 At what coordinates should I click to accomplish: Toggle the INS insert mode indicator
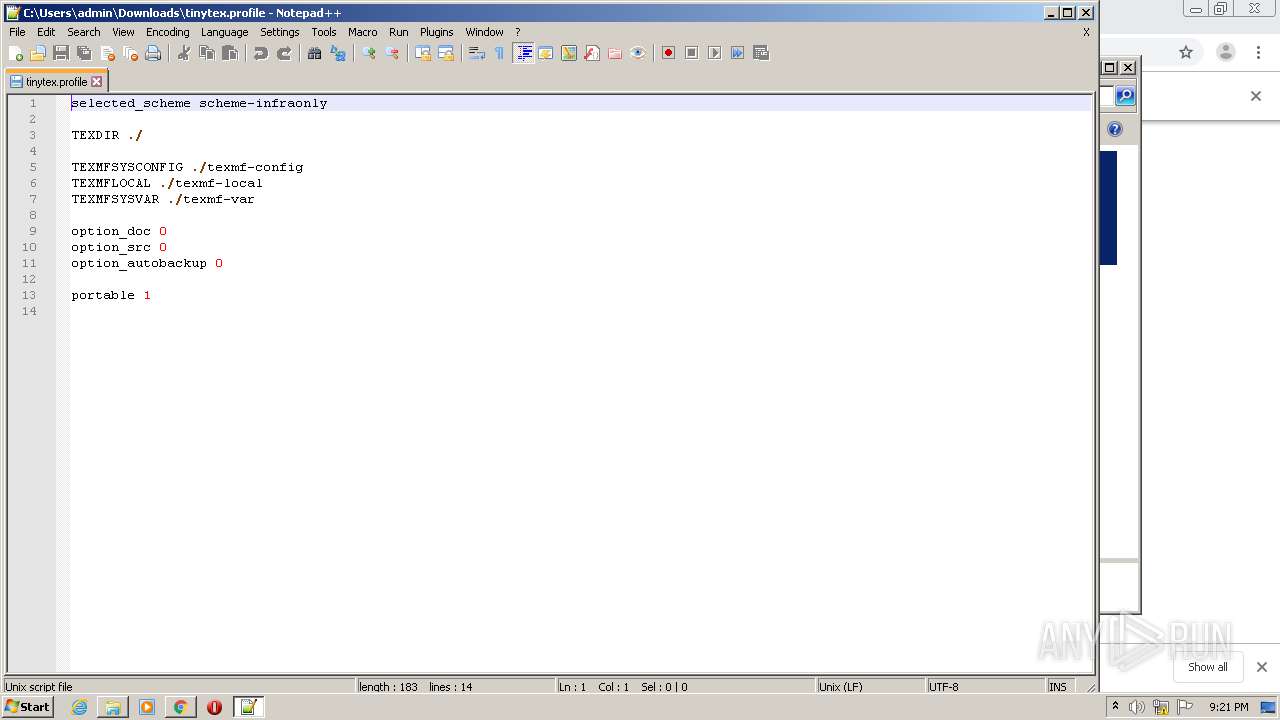pos(1058,687)
